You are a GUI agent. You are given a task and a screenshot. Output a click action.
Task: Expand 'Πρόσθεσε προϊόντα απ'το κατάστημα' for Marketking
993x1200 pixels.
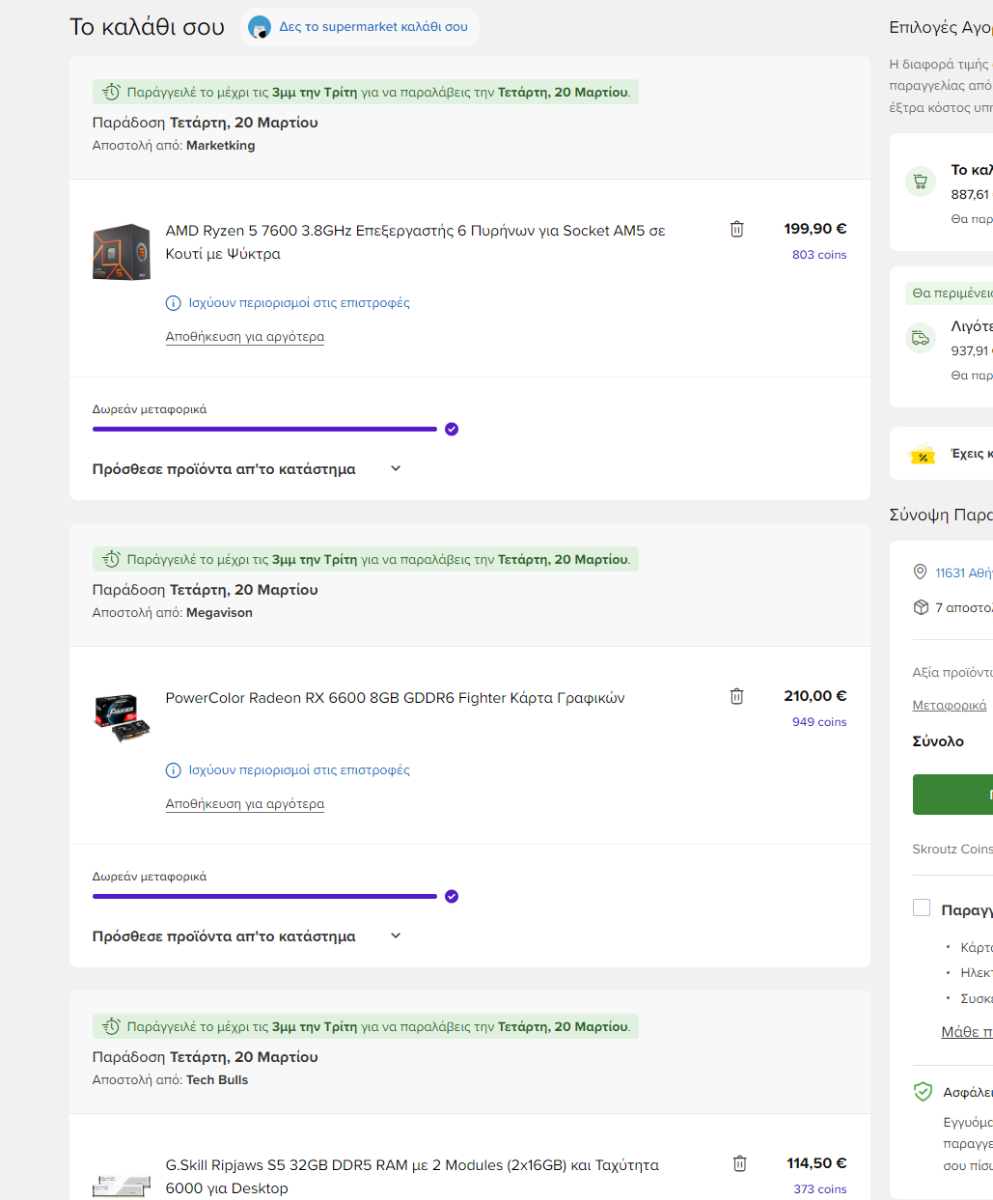247,469
